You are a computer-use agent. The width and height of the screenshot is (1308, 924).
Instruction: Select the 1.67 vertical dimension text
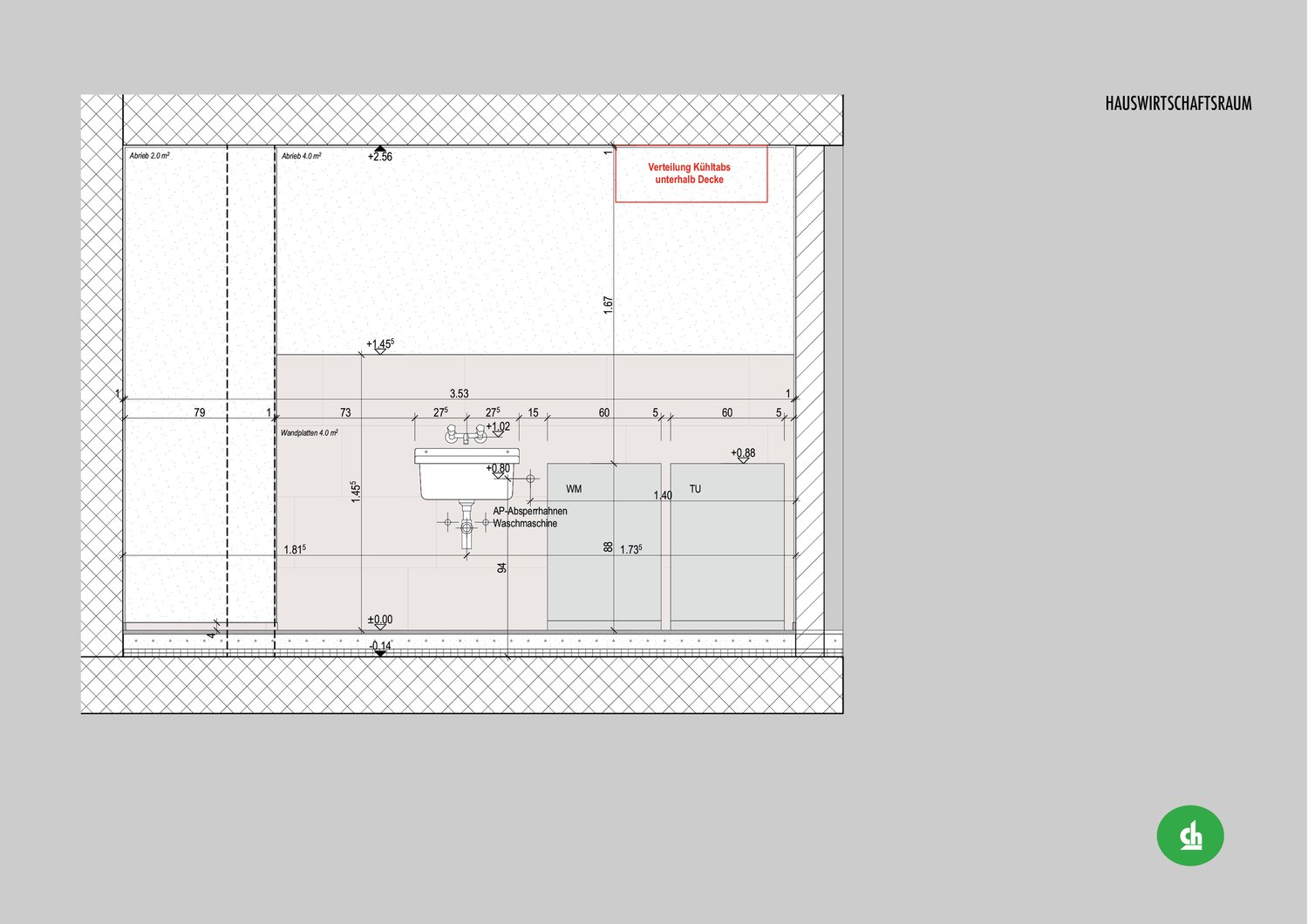click(x=610, y=299)
